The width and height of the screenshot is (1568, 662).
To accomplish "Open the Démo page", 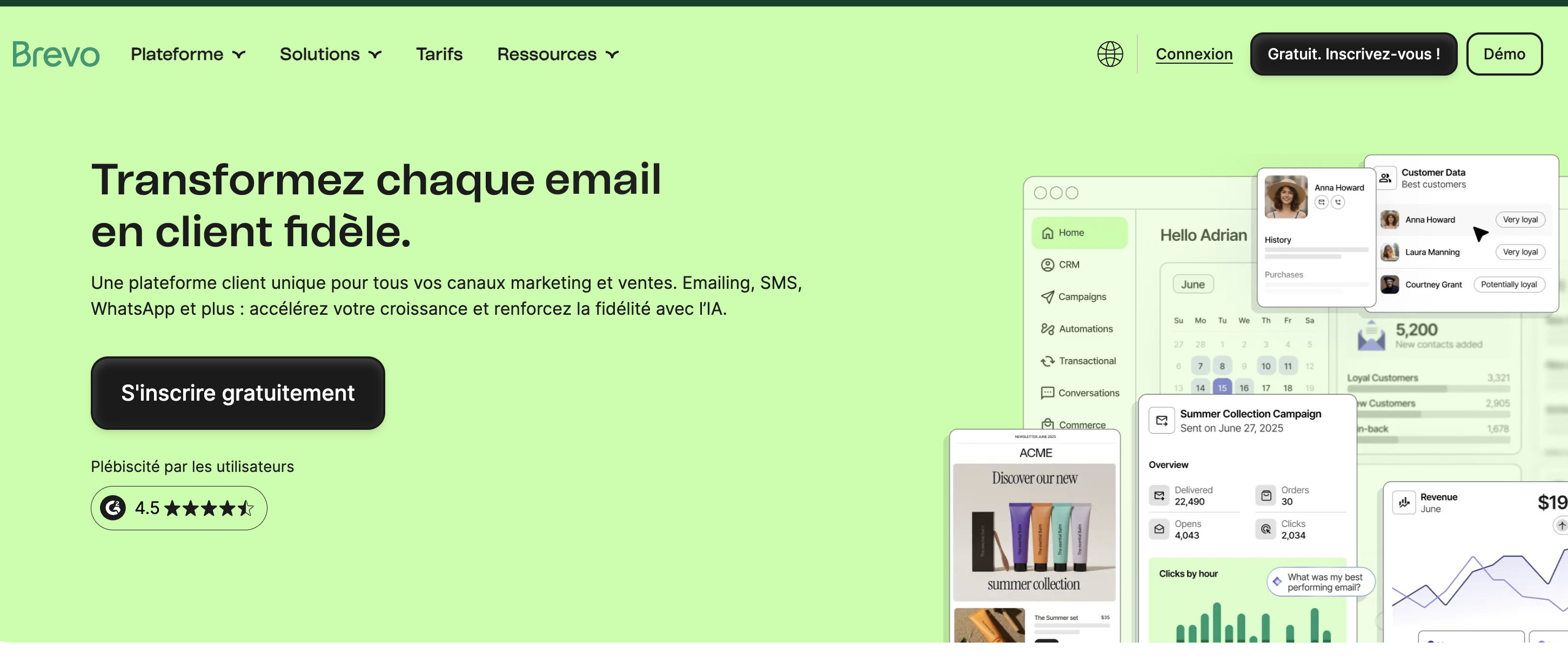I will coord(1504,53).
